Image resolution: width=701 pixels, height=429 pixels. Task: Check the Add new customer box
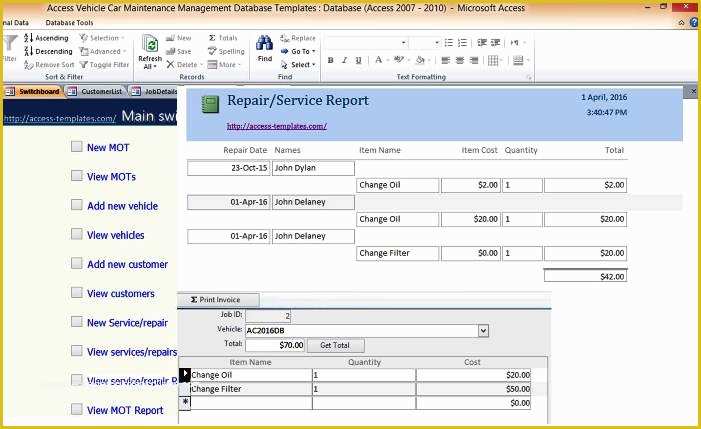pyautogui.click(x=76, y=263)
